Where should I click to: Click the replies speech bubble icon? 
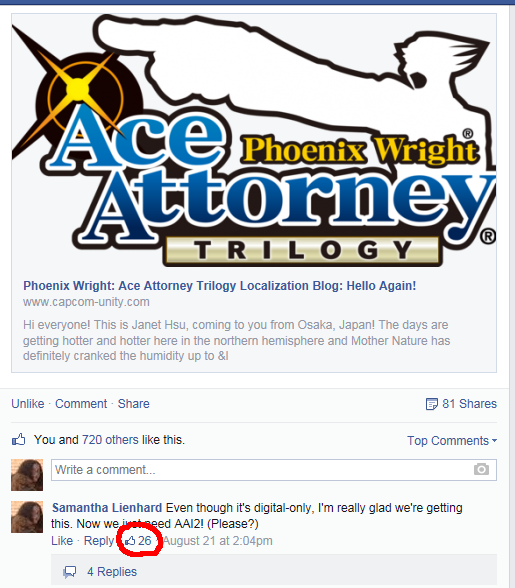coord(70,572)
